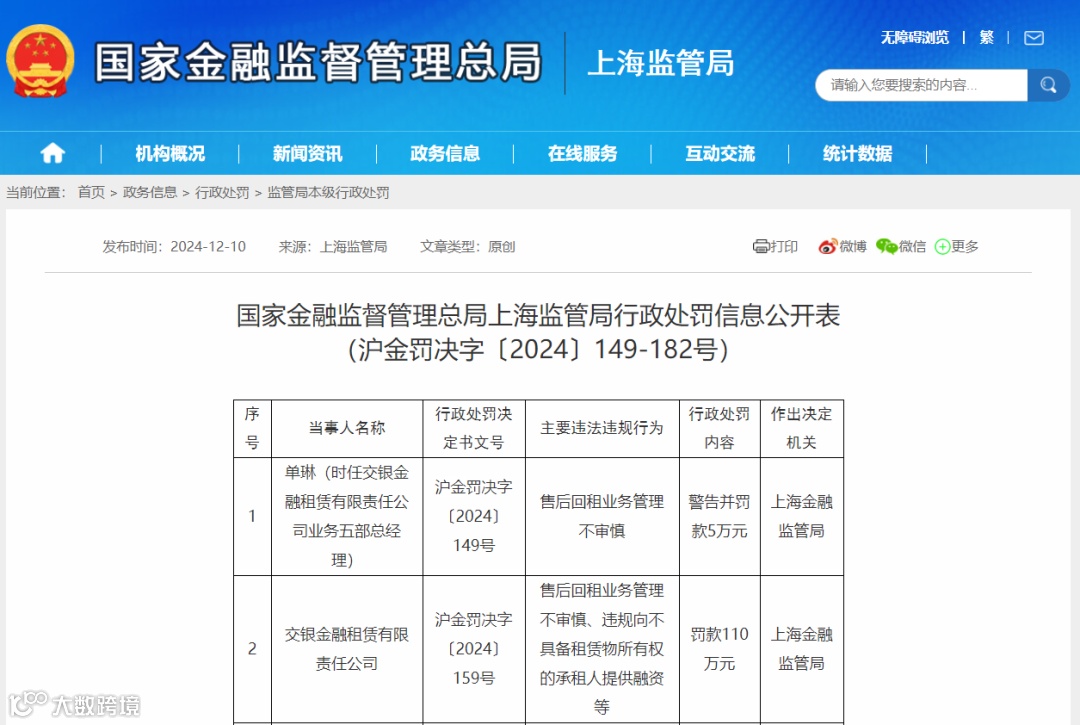The height and width of the screenshot is (725, 1080).
Task: Click the printer icon to print
Action: (x=760, y=246)
